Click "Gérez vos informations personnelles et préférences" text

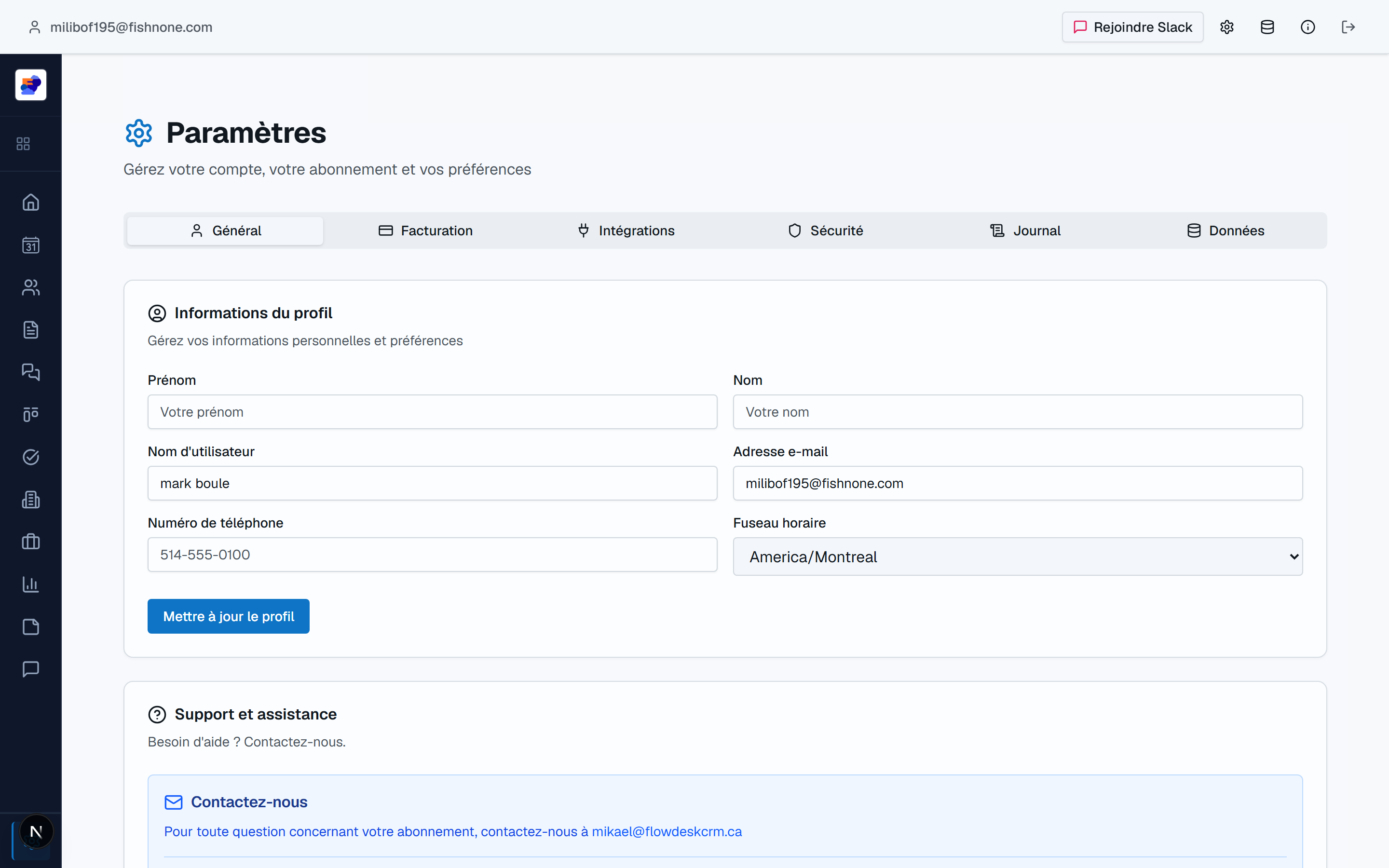(305, 341)
